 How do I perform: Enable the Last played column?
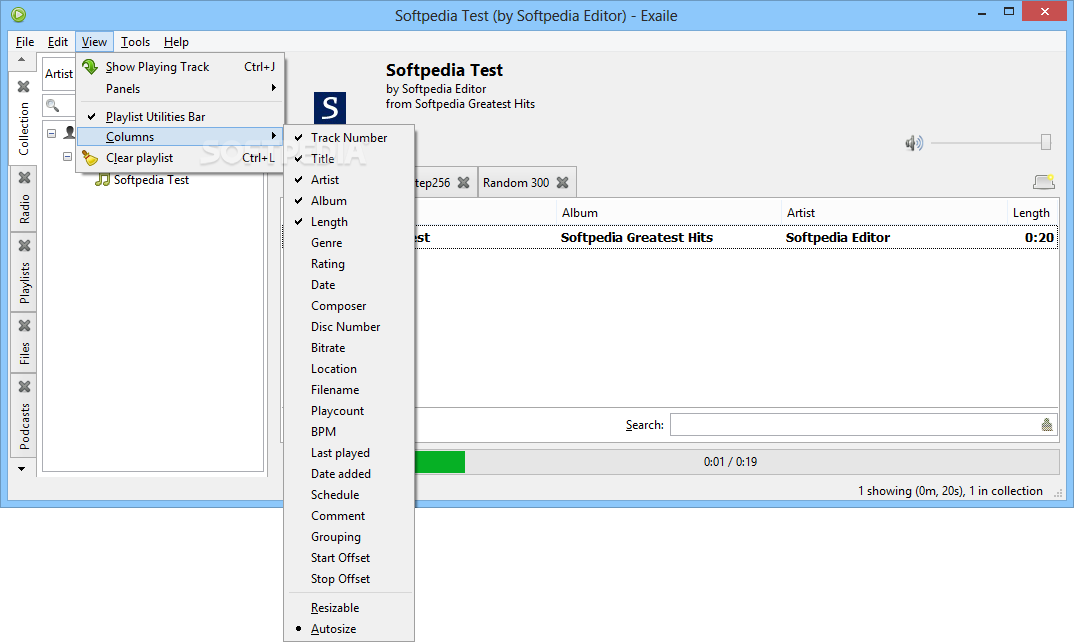(x=349, y=453)
